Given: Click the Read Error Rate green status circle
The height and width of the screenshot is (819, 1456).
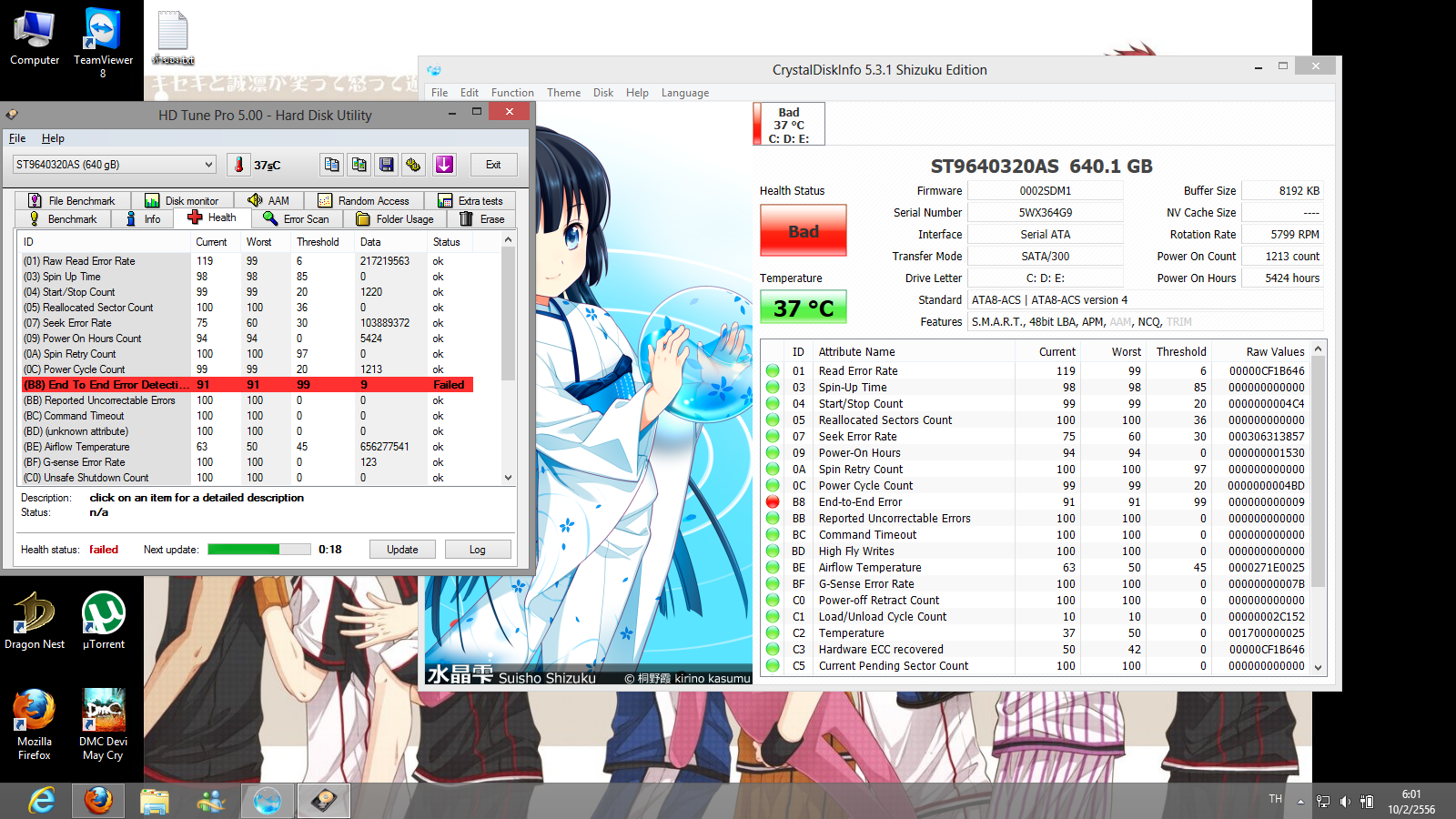Looking at the screenshot, I should [773, 371].
